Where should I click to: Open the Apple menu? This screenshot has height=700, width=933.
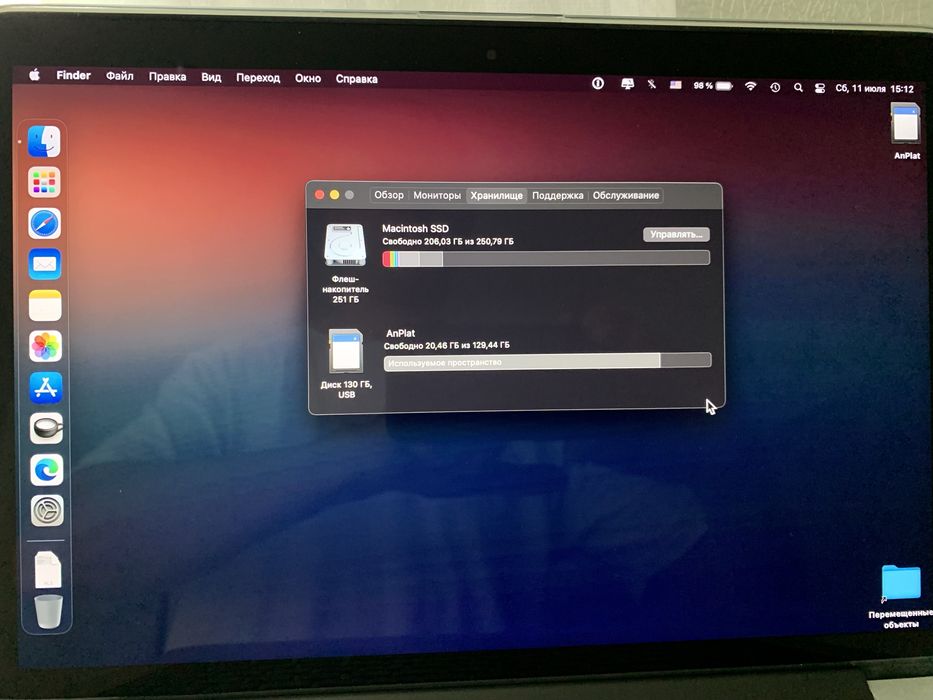pyautogui.click(x=35, y=75)
